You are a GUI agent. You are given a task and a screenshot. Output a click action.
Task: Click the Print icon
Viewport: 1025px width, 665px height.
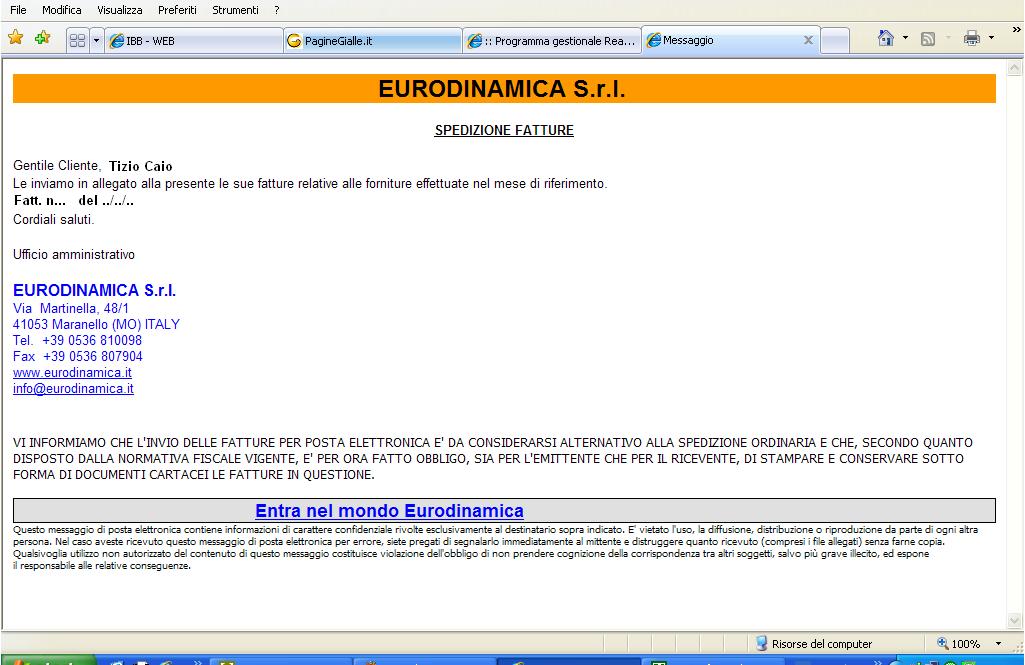(972, 38)
